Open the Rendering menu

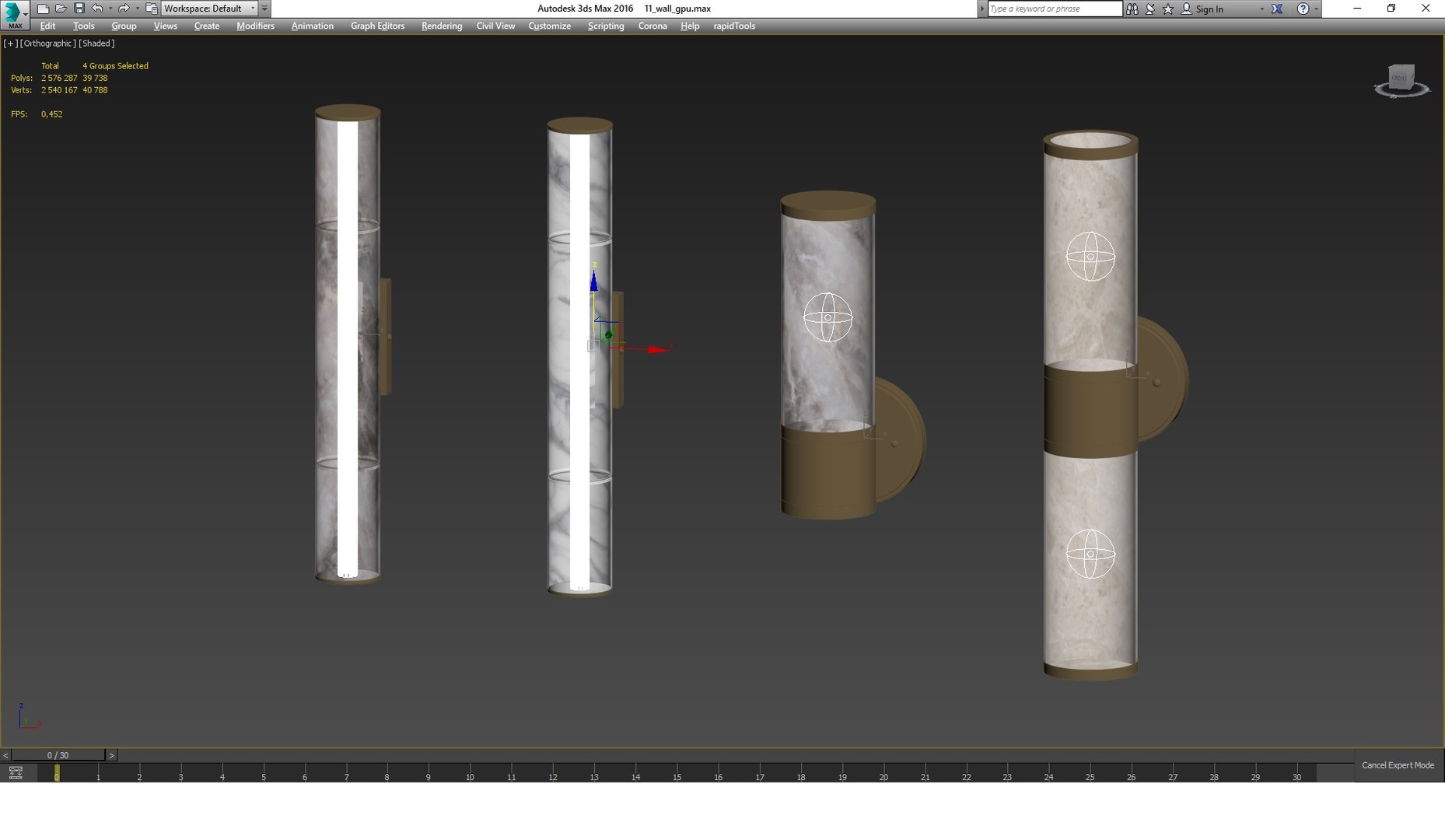coord(441,26)
